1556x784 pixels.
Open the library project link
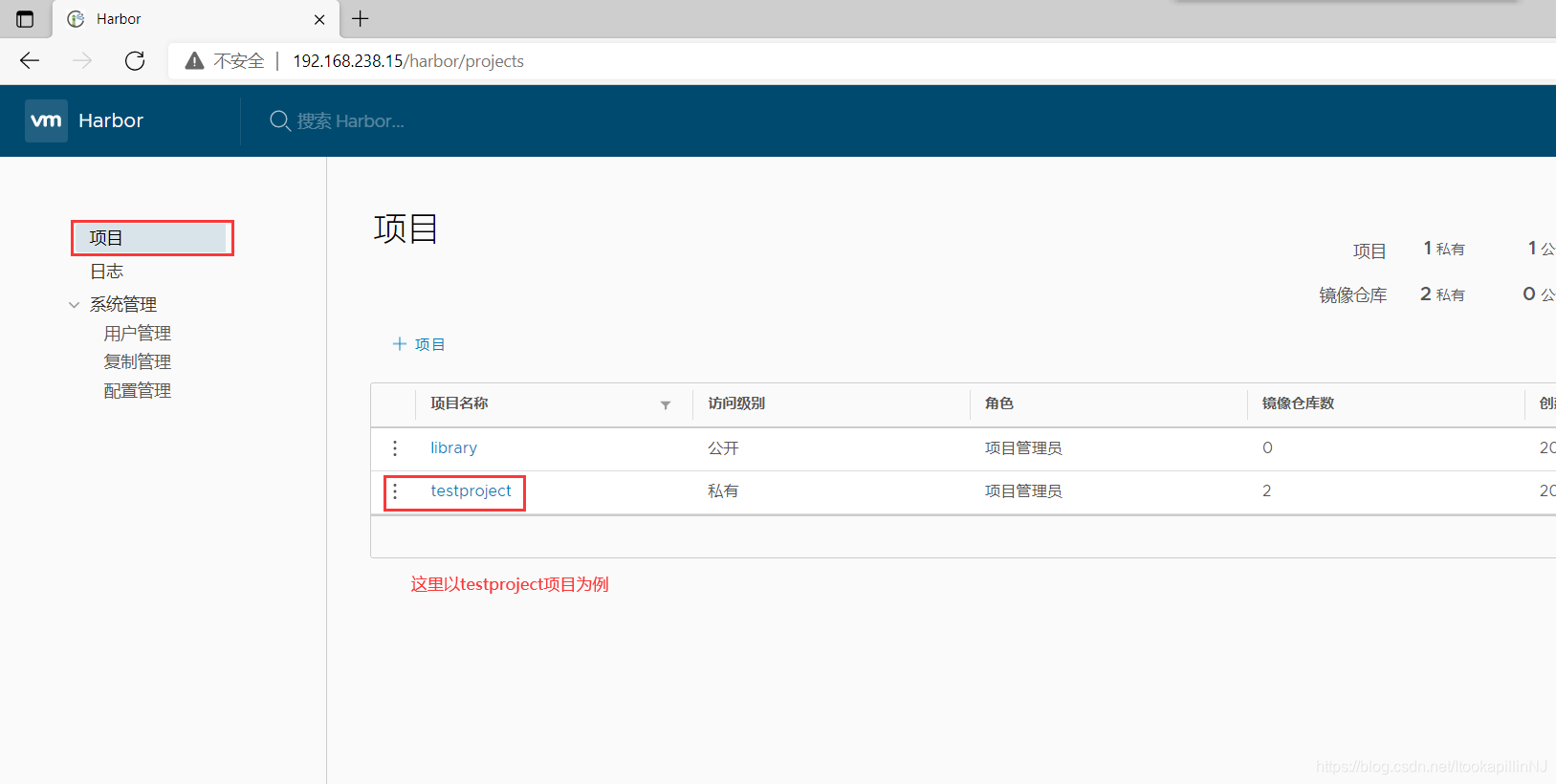tap(453, 447)
